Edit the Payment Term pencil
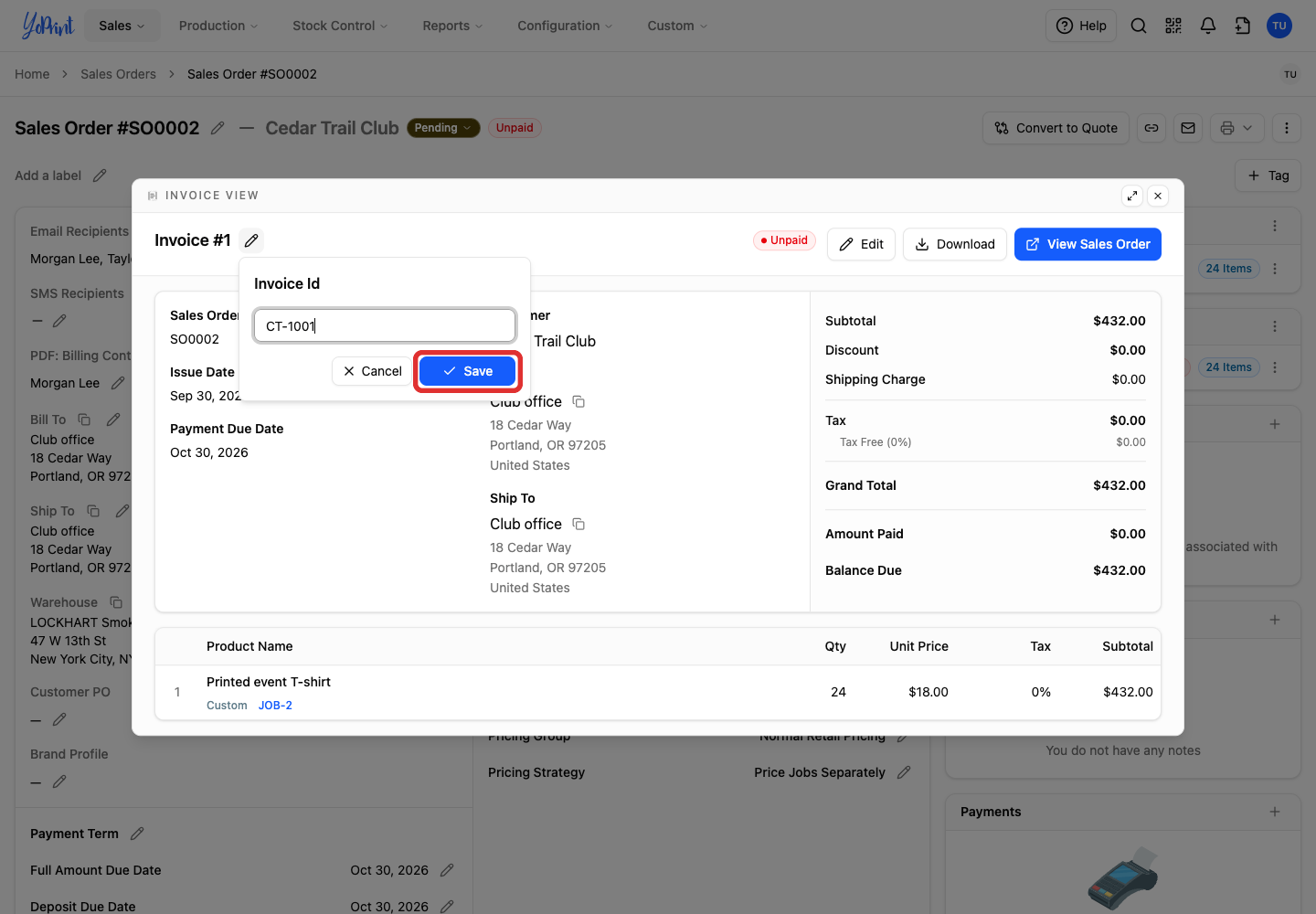This screenshot has height=914, width=1316. 137,834
